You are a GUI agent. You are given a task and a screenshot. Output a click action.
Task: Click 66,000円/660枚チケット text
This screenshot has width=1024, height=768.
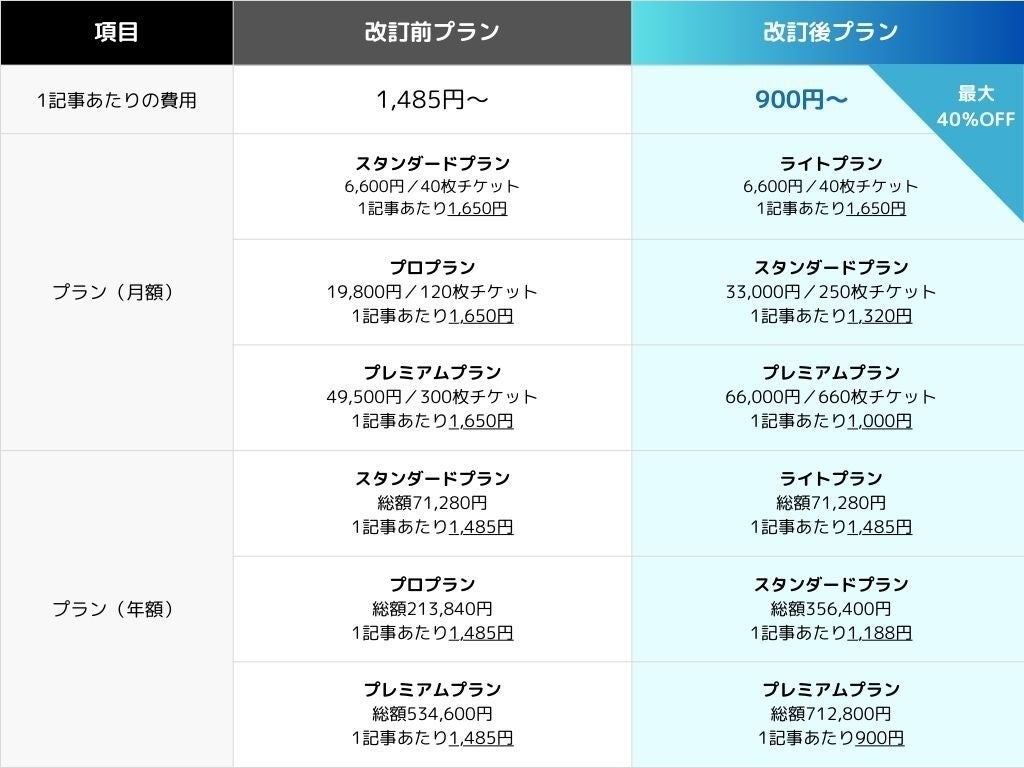click(830, 397)
